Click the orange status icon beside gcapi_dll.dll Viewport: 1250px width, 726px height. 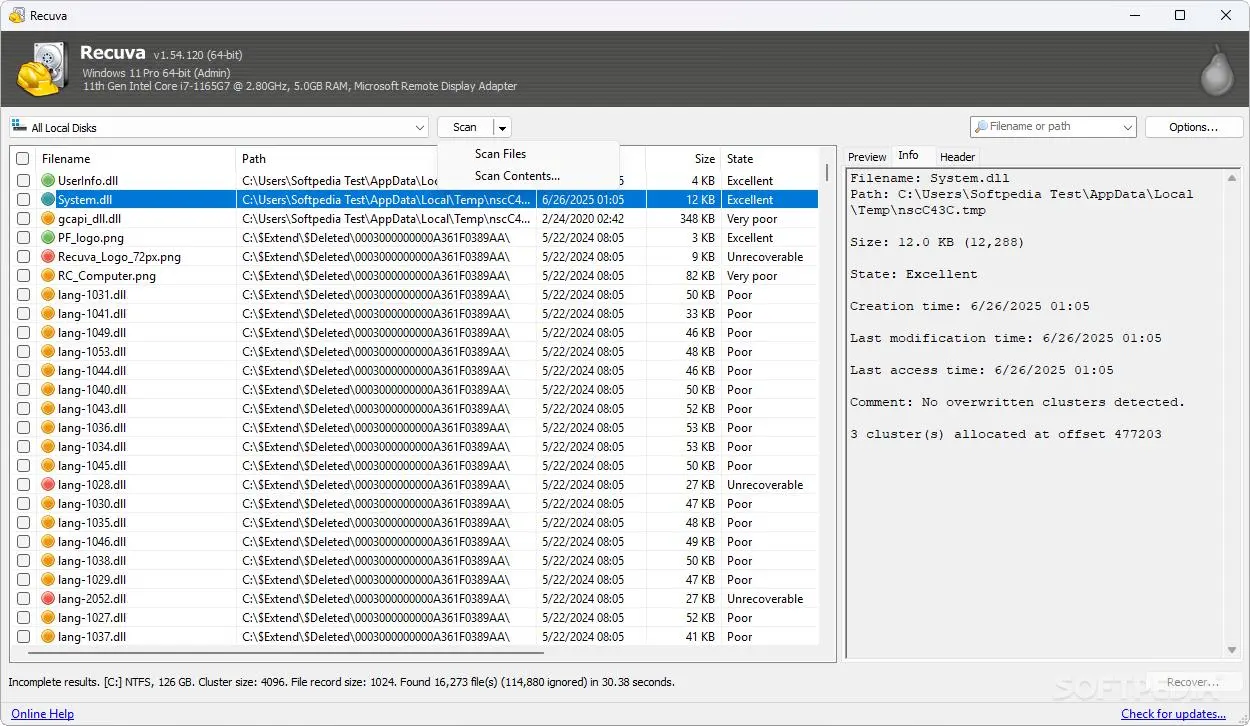(48, 219)
